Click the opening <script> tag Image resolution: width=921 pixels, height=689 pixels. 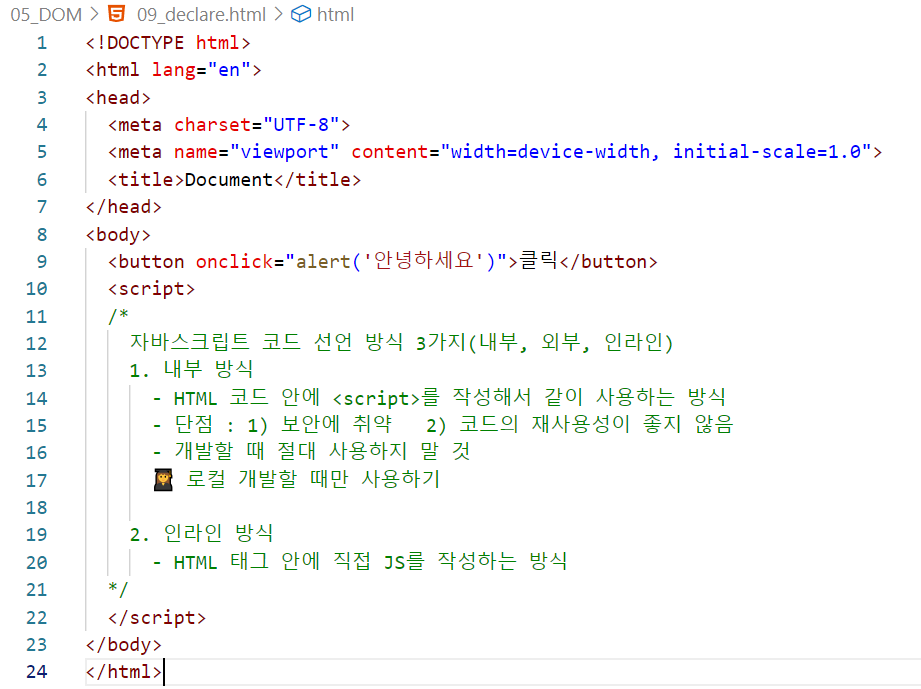click(x=151, y=289)
